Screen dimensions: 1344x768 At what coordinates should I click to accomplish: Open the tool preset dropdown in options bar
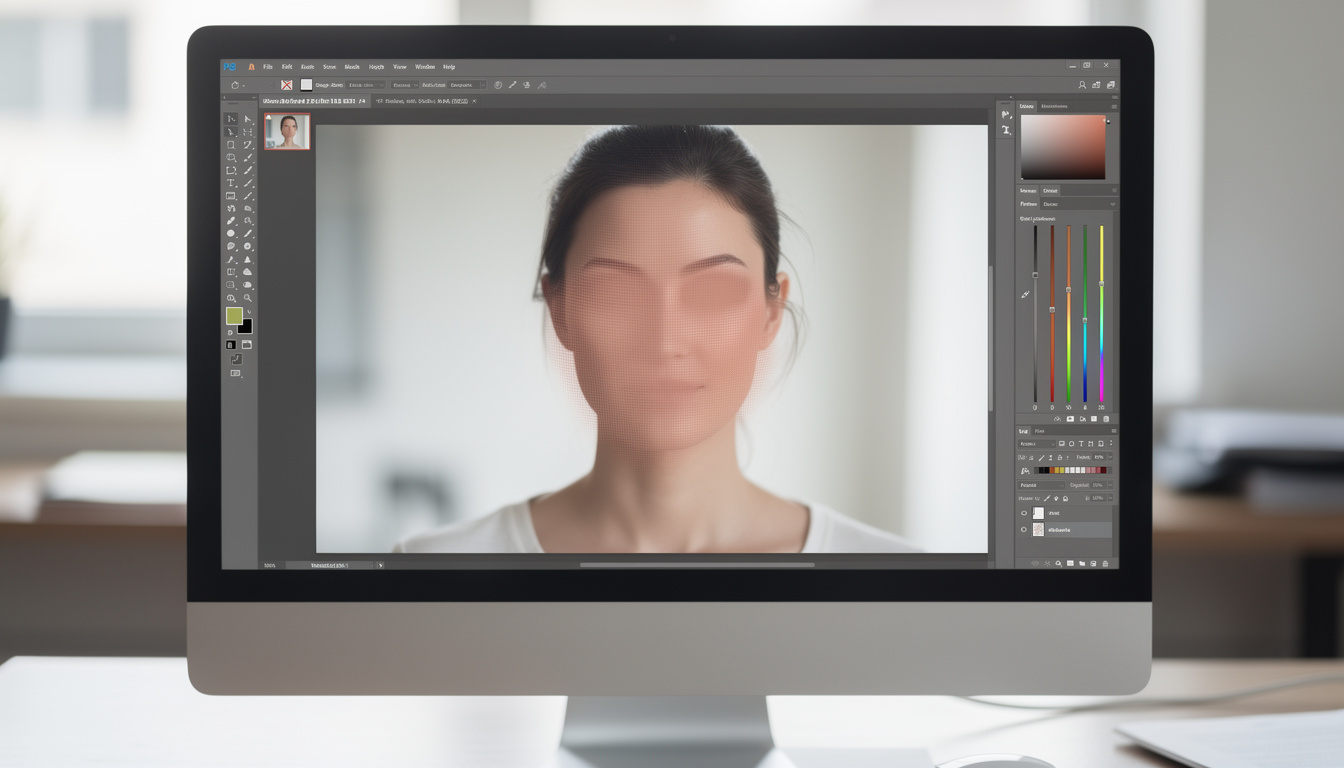(237, 85)
